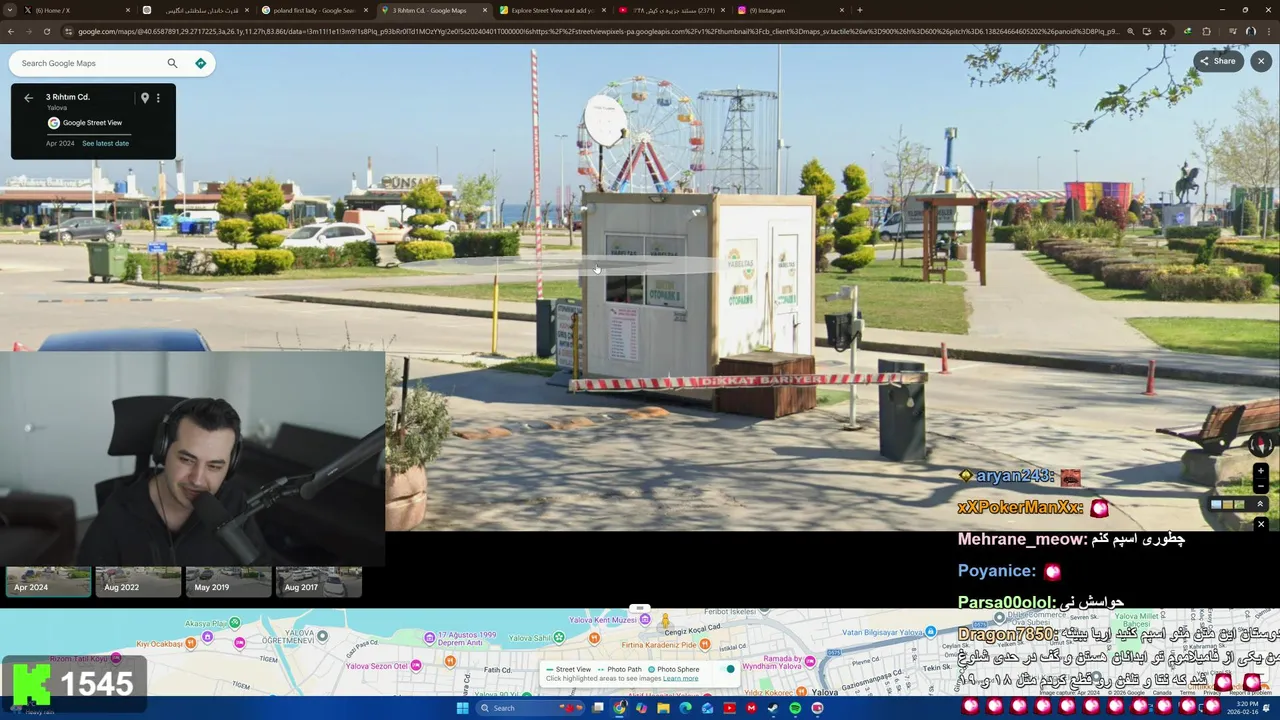Open Microsoft Edge from the taskbar
The width and height of the screenshot is (1280, 720).
pyautogui.click(x=685, y=708)
